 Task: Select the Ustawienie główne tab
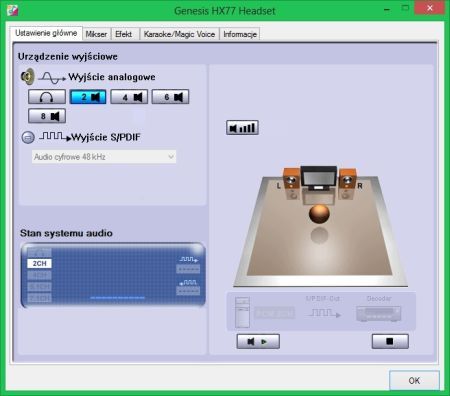click(x=46, y=33)
